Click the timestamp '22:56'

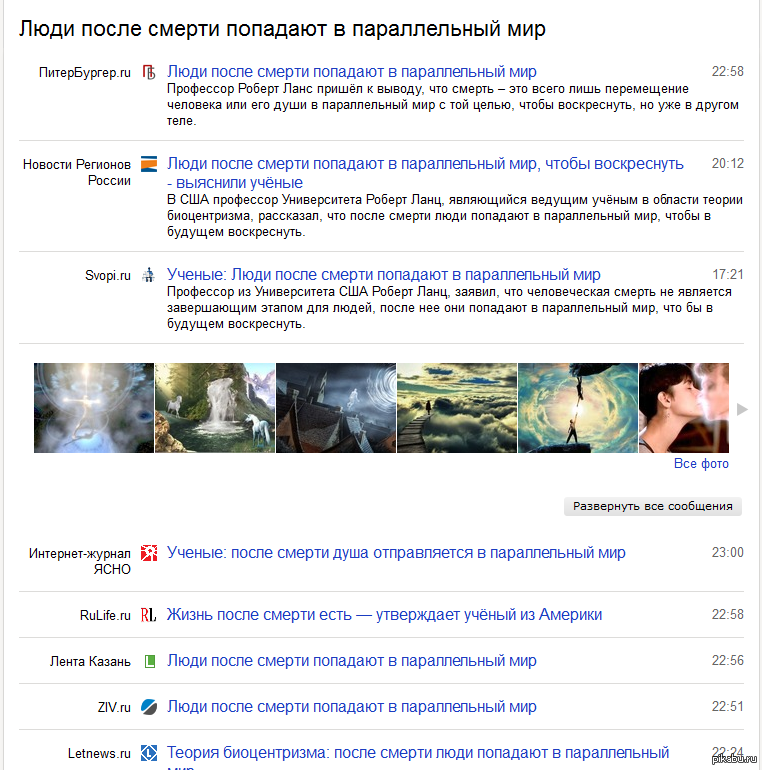pos(728,660)
